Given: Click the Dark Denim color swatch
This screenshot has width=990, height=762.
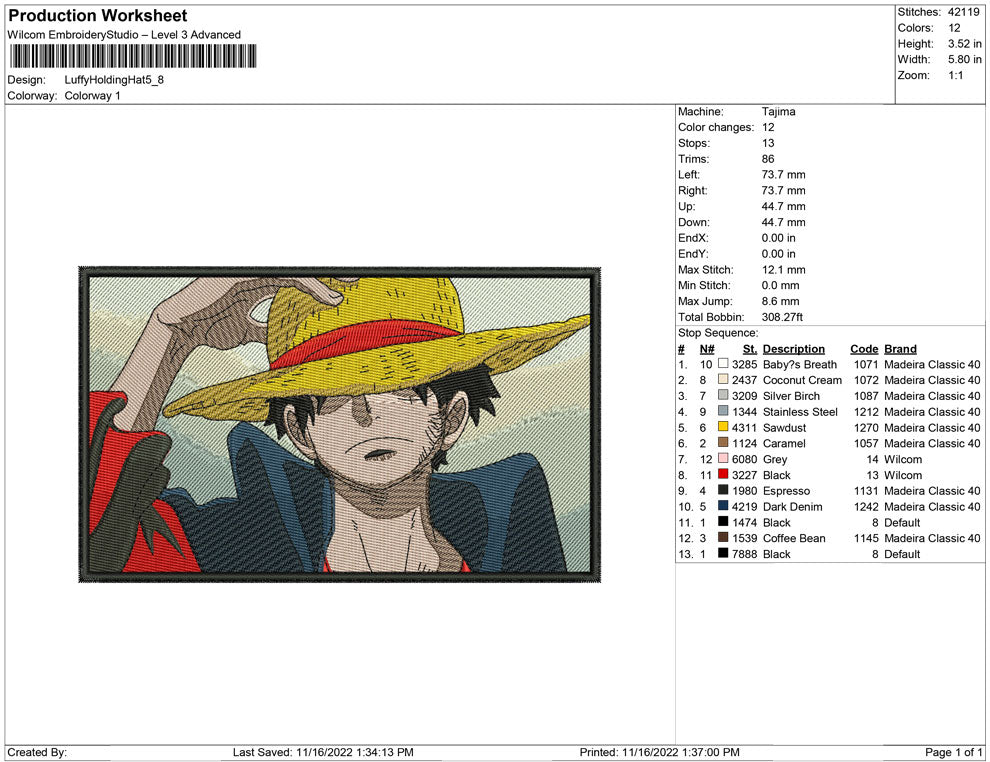Looking at the screenshot, I should (723, 506).
